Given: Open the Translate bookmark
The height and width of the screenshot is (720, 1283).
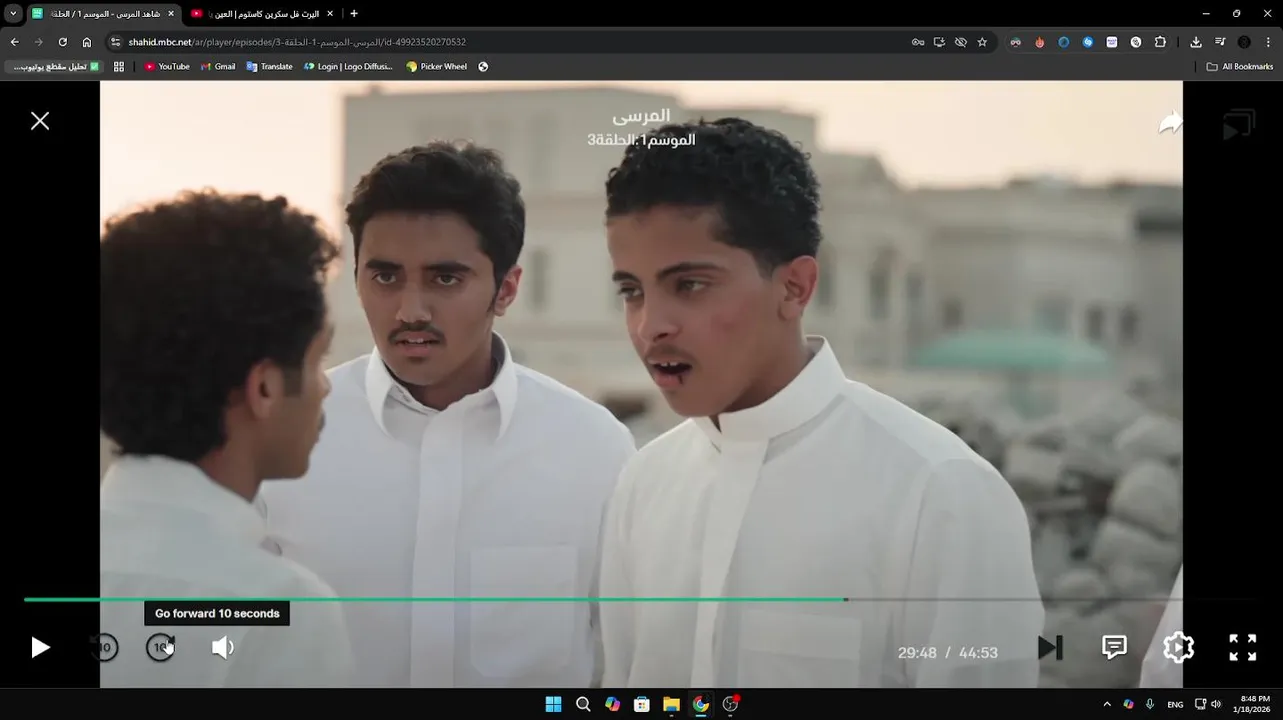Looking at the screenshot, I should coord(269,67).
